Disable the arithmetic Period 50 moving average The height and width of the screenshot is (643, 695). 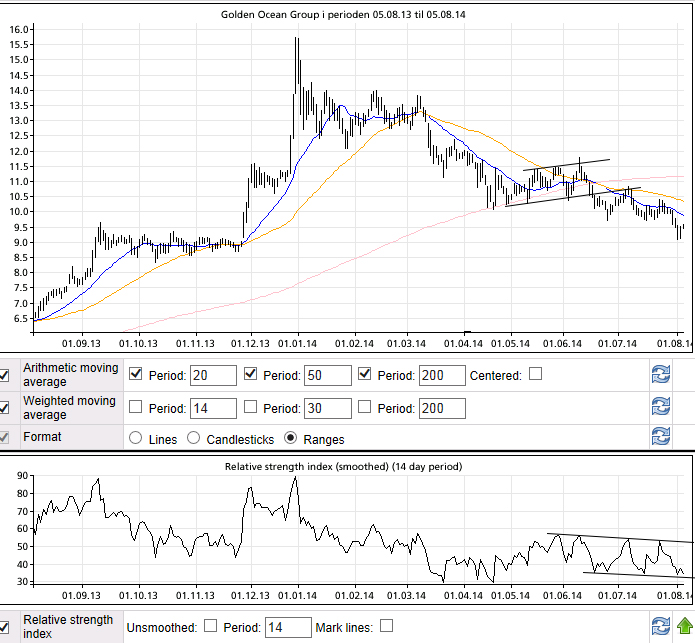[x=252, y=374]
